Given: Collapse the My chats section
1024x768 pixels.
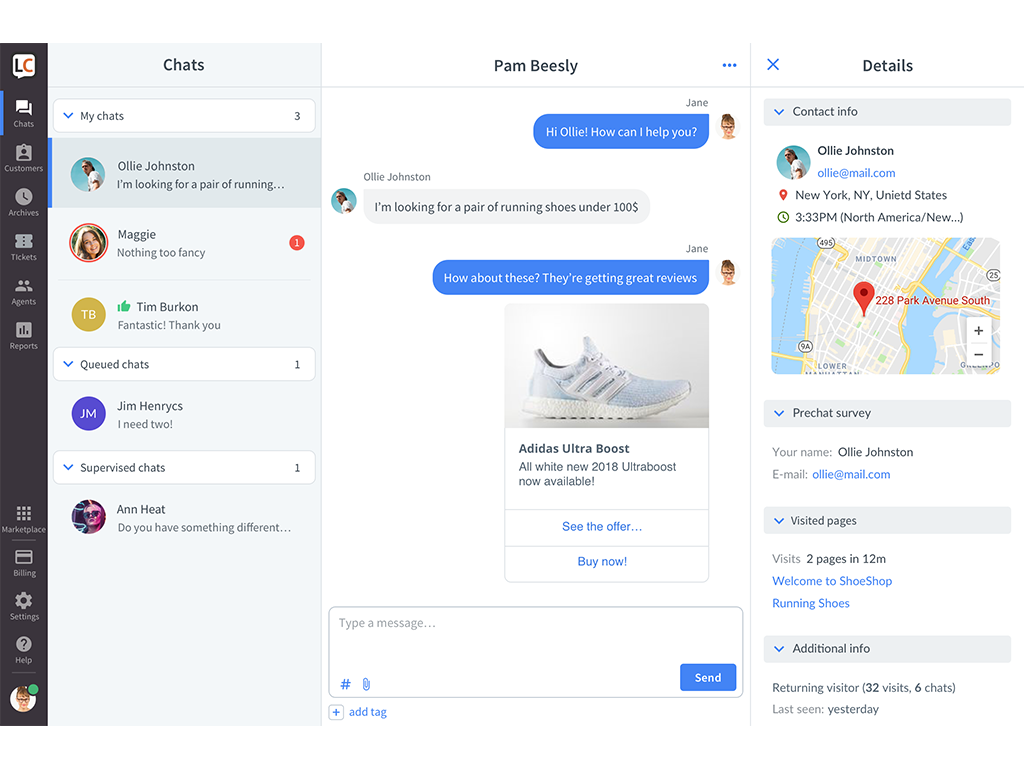Looking at the screenshot, I should tap(68, 116).
